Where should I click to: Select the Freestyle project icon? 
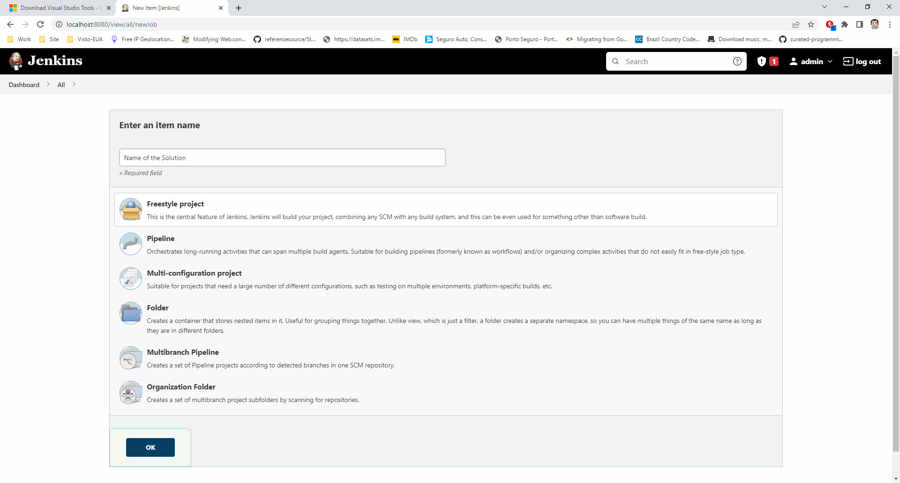(x=130, y=208)
